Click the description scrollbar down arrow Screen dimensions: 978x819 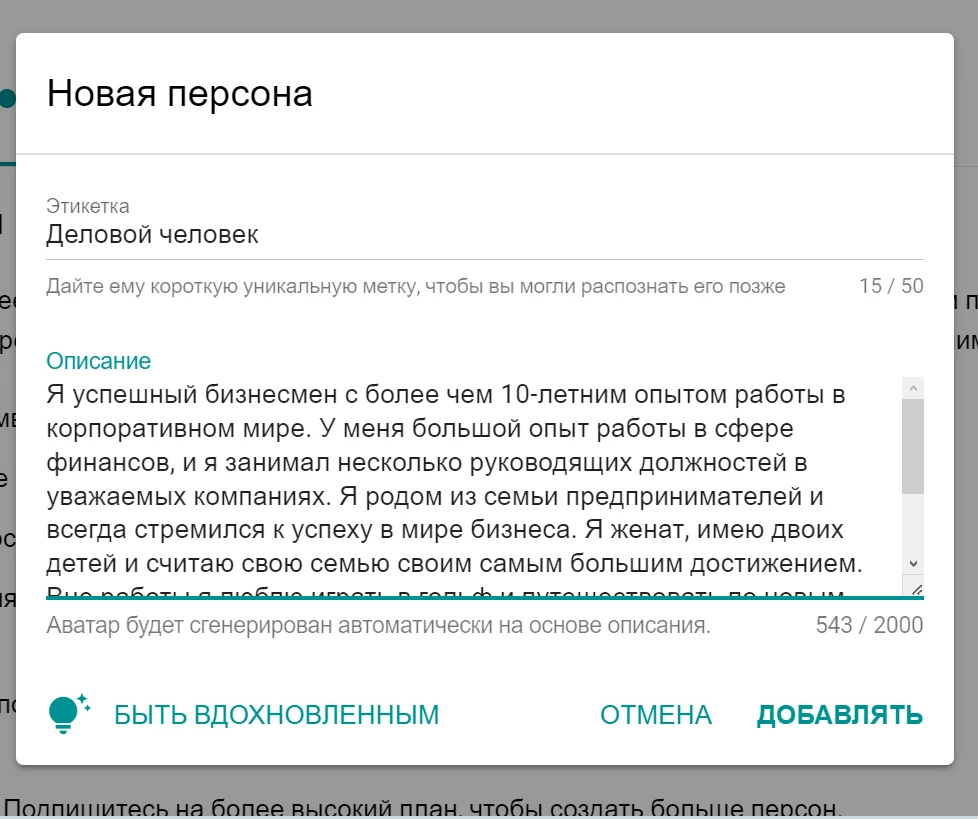click(x=913, y=563)
